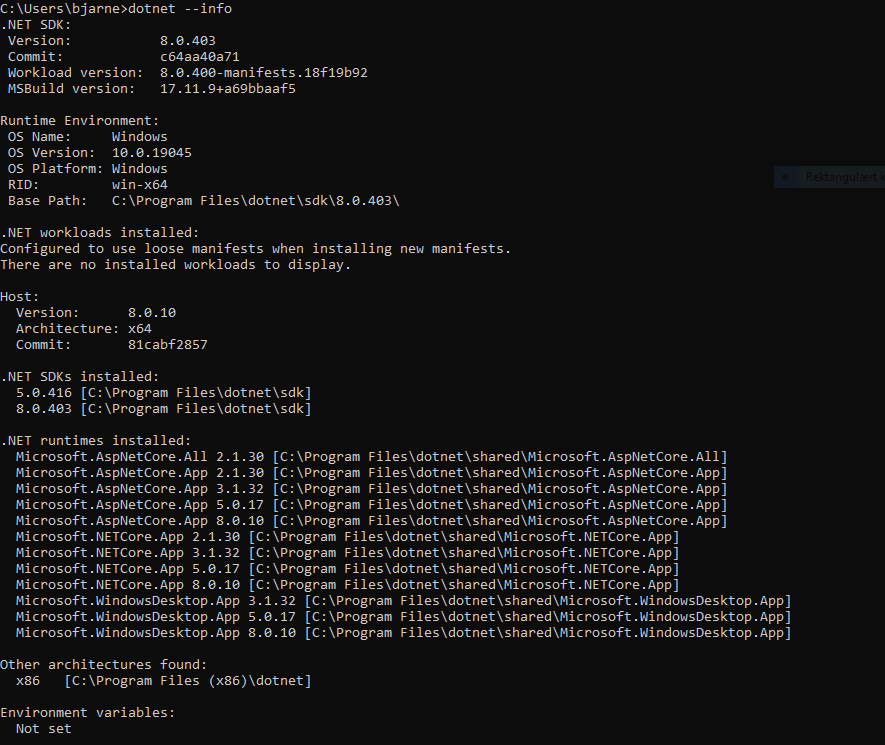Click the Microsoft.WindowsDesktop.App 5.0.17 runtime entry
Viewport: 885px width, 745px height.
[404, 616]
